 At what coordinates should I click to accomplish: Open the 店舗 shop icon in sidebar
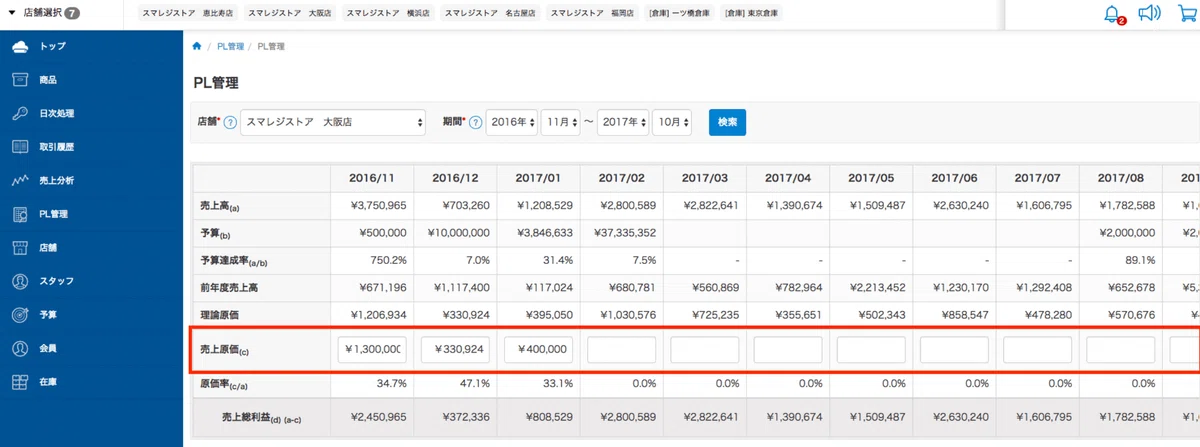tap(20, 247)
